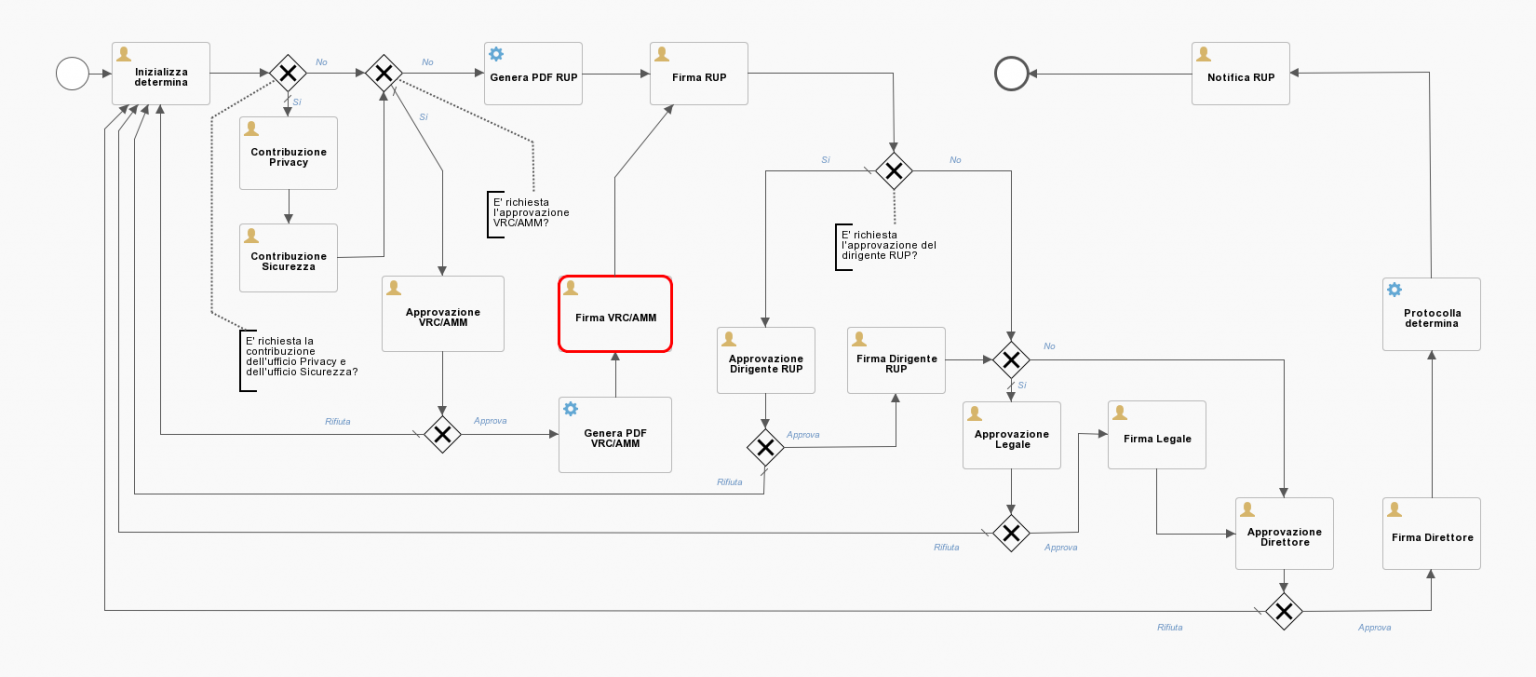Viewport: 1536px width, 677px height.
Task: Click 'Si' label above Approvazione Legale
Action: [x=1022, y=385]
